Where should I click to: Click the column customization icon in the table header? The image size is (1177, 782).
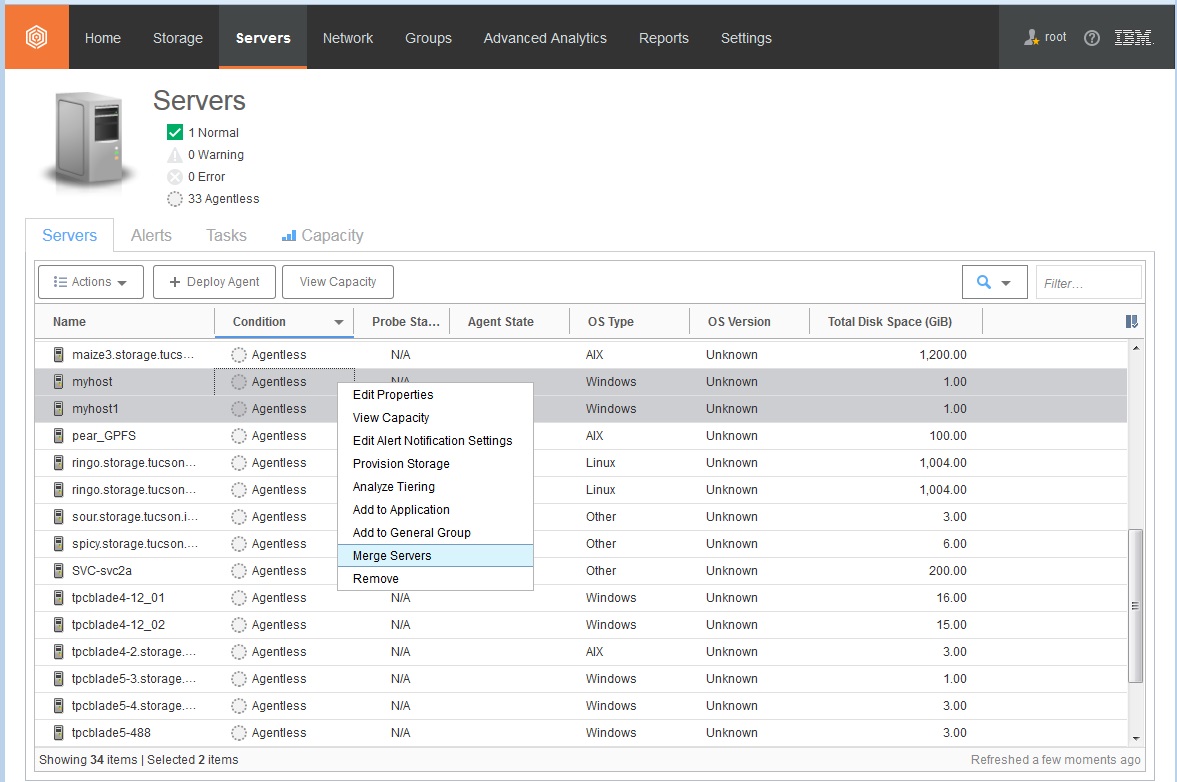1130,321
